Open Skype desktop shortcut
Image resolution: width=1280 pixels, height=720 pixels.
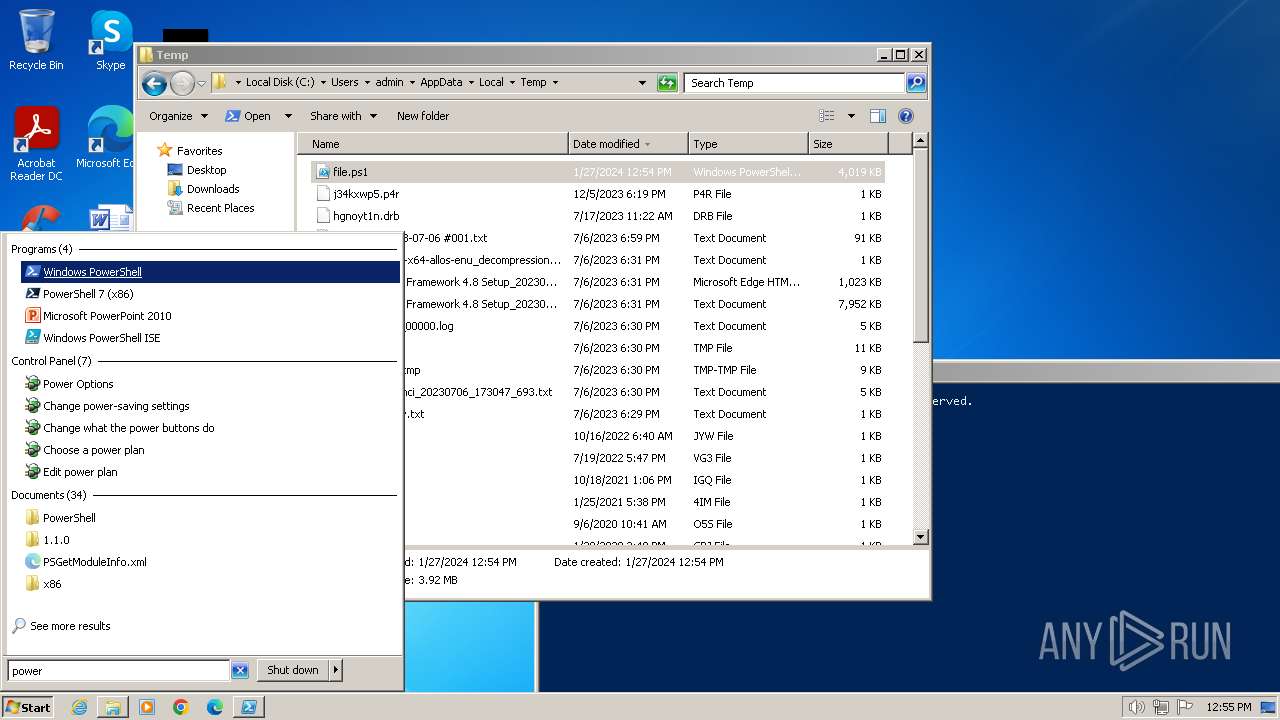(x=111, y=40)
